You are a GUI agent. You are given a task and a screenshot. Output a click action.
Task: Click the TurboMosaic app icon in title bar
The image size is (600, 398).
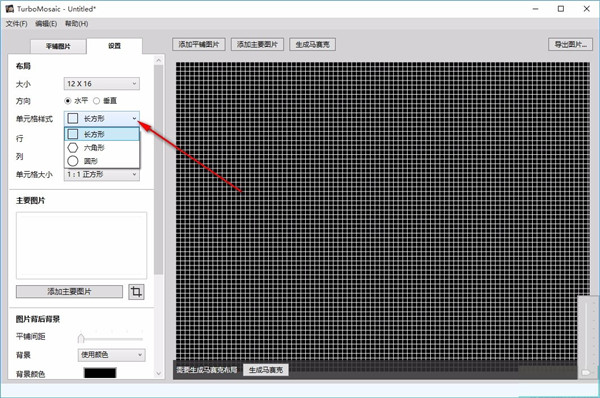[x=10, y=8]
